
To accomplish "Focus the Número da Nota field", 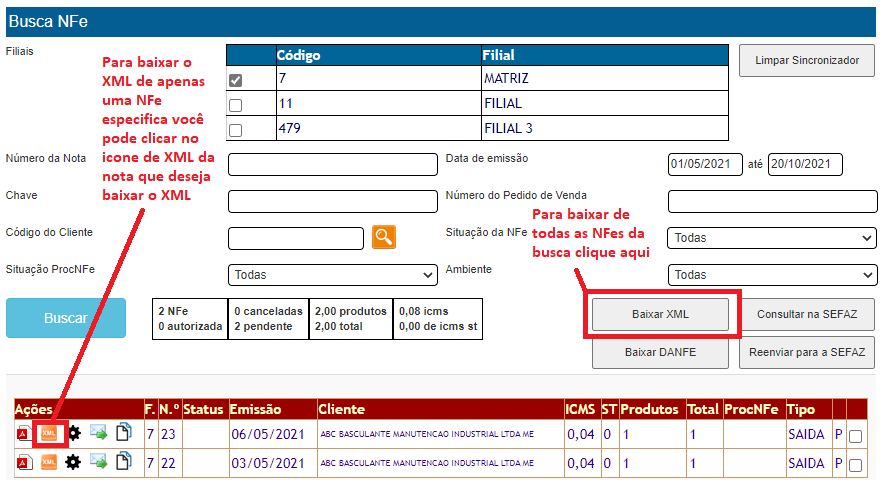I will [x=333, y=165].
